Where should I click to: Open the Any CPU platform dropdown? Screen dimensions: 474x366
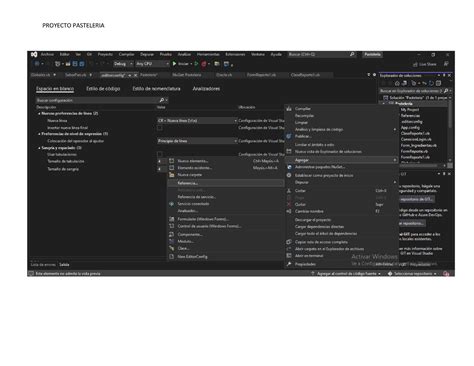pos(152,64)
